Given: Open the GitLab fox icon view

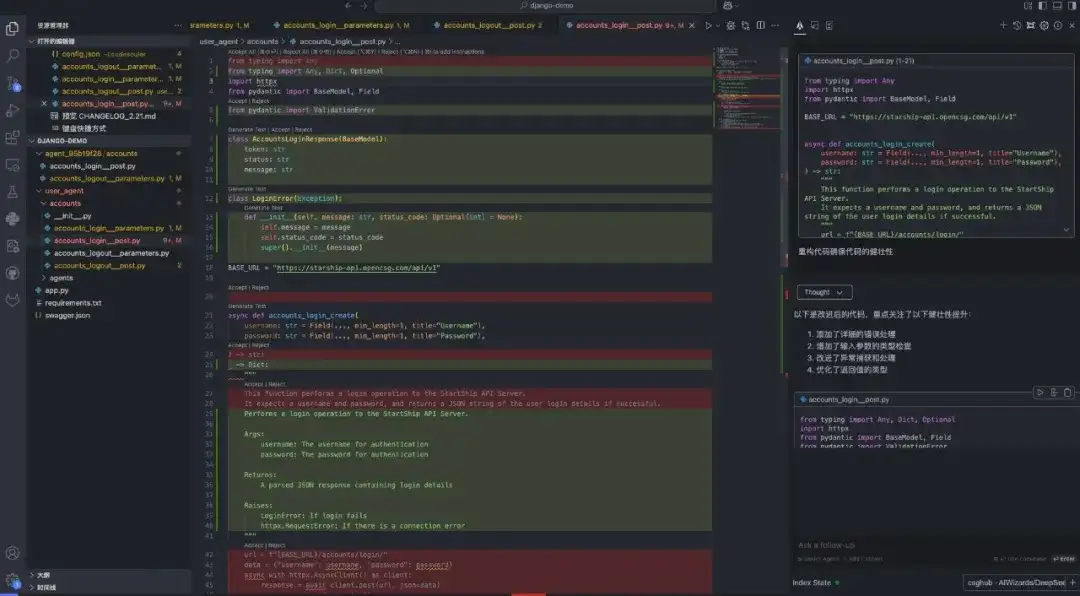Looking at the screenshot, I should pyautogui.click(x=12, y=300).
